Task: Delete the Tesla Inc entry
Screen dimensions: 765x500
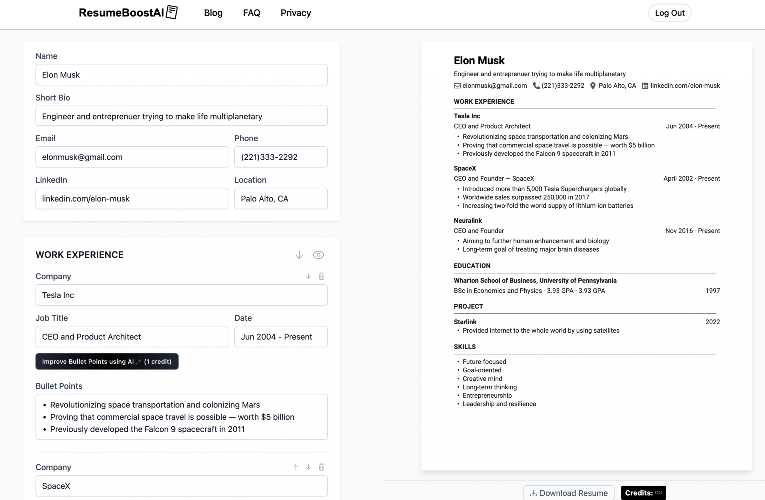Action: [x=321, y=276]
